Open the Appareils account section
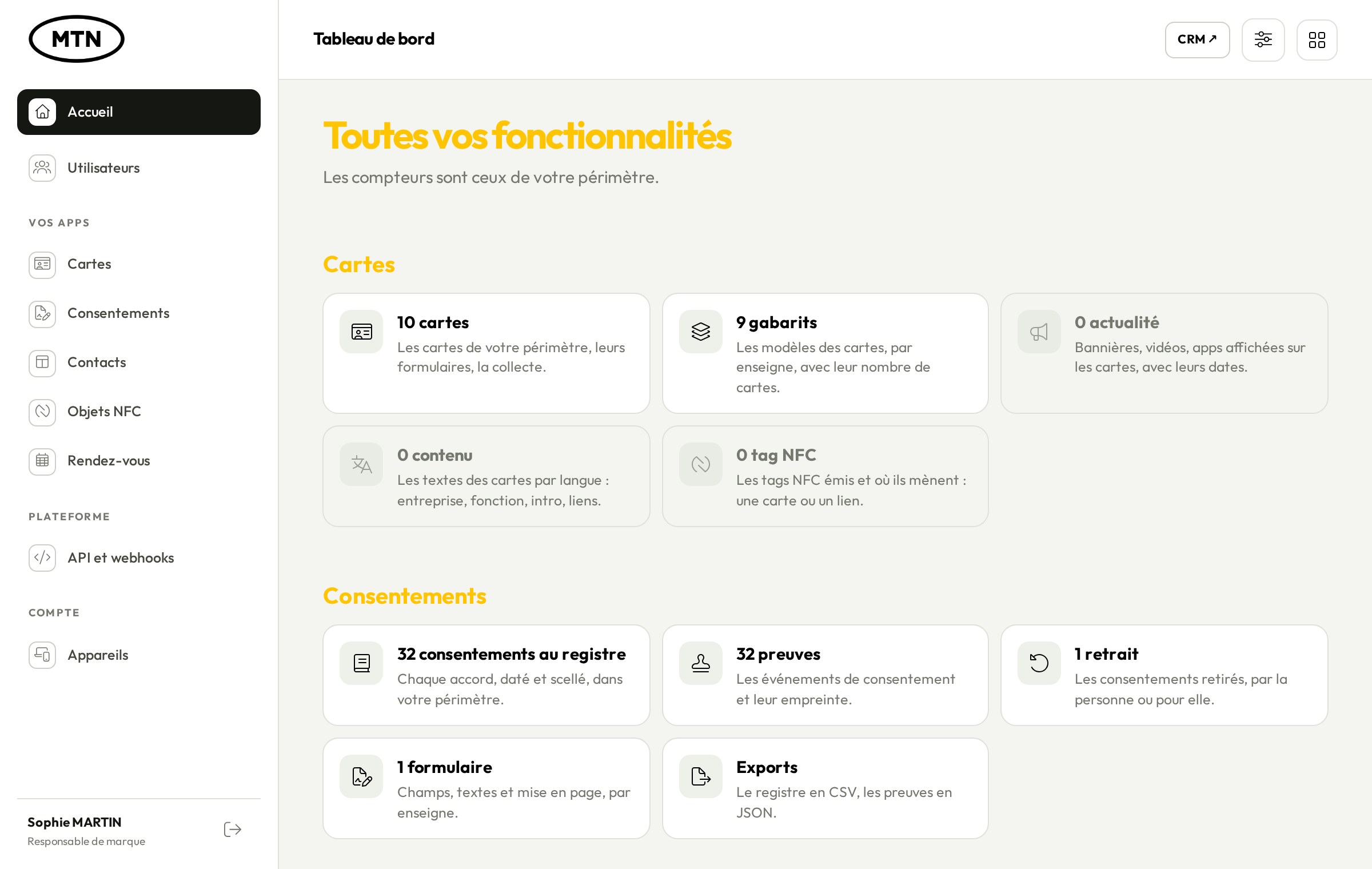Image resolution: width=1372 pixels, height=869 pixels. (x=139, y=655)
